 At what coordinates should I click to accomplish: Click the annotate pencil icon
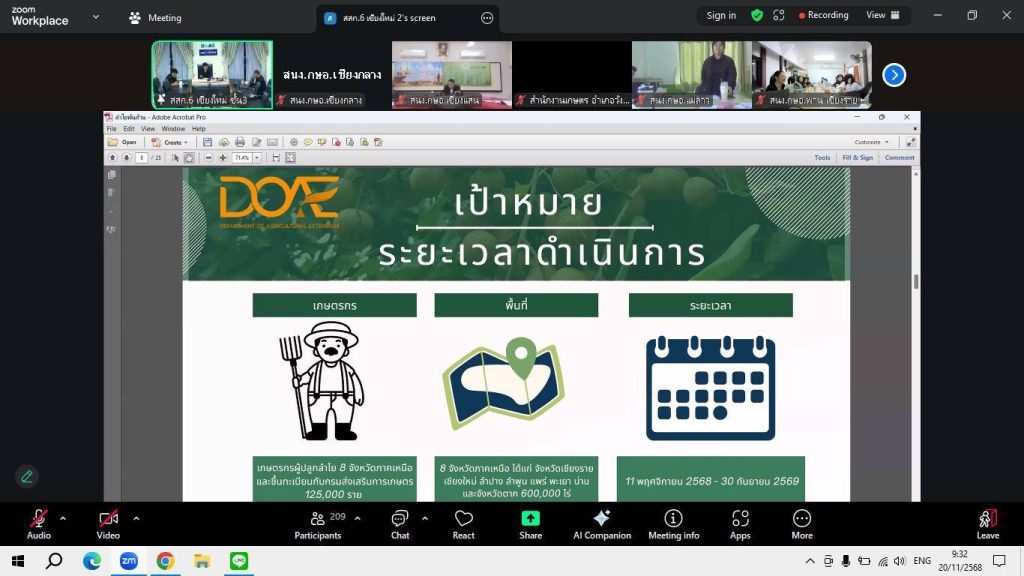[27, 476]
